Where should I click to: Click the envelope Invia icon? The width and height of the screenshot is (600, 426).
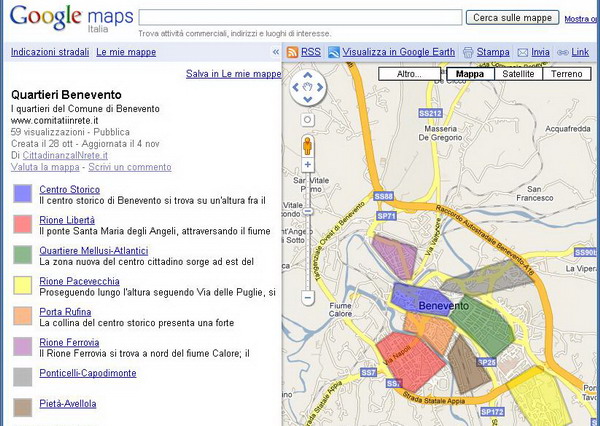click(x=523, y=52)
